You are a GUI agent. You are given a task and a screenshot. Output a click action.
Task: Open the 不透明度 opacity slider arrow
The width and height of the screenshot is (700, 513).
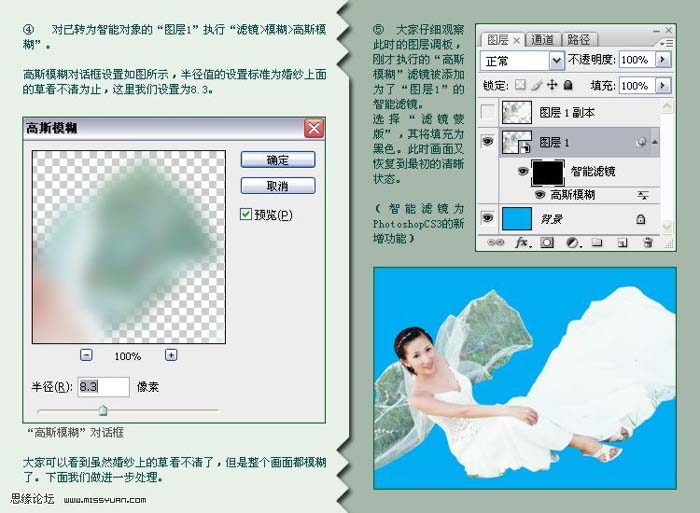pyautogui.click(x=663, y=60)
